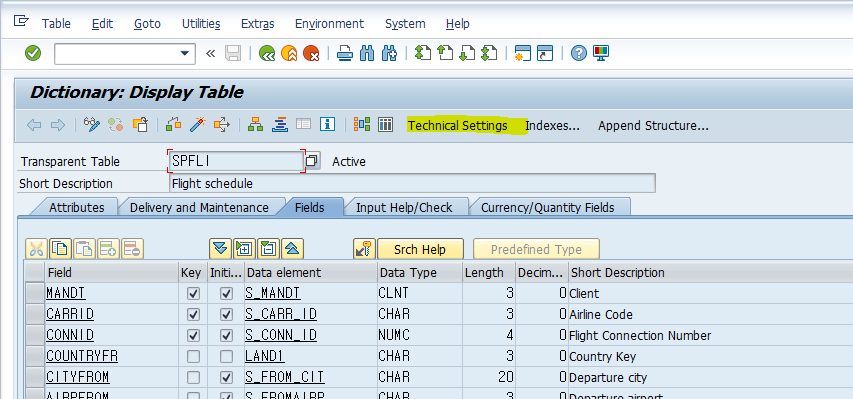The image size is (853, 399).
Task: Click the yellow Exit icon
Action: [x=289, y=53]
